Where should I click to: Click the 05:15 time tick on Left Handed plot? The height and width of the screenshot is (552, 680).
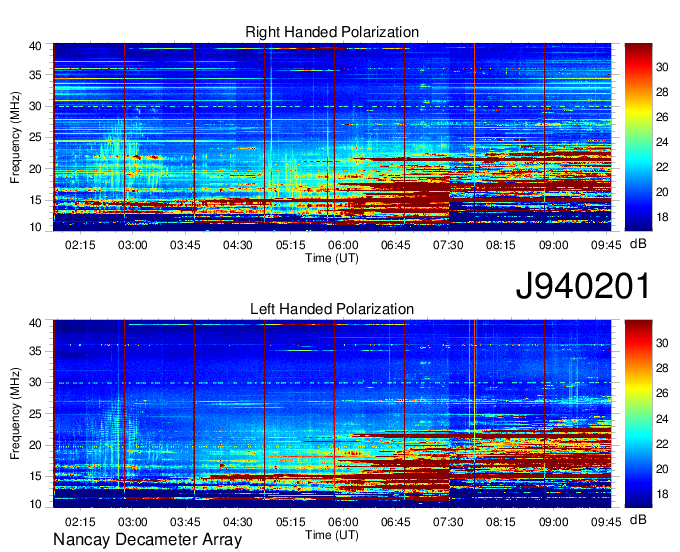click(x=291, y=522)
